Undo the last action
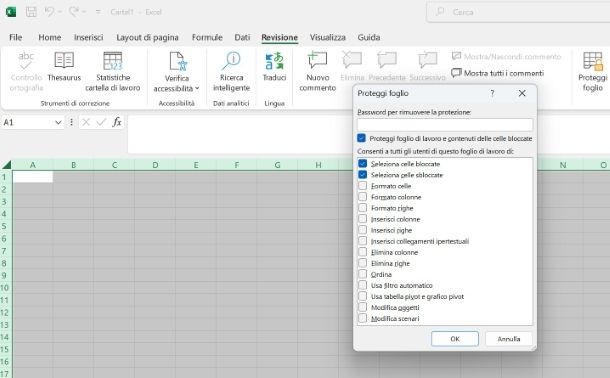 click(49, 12)
